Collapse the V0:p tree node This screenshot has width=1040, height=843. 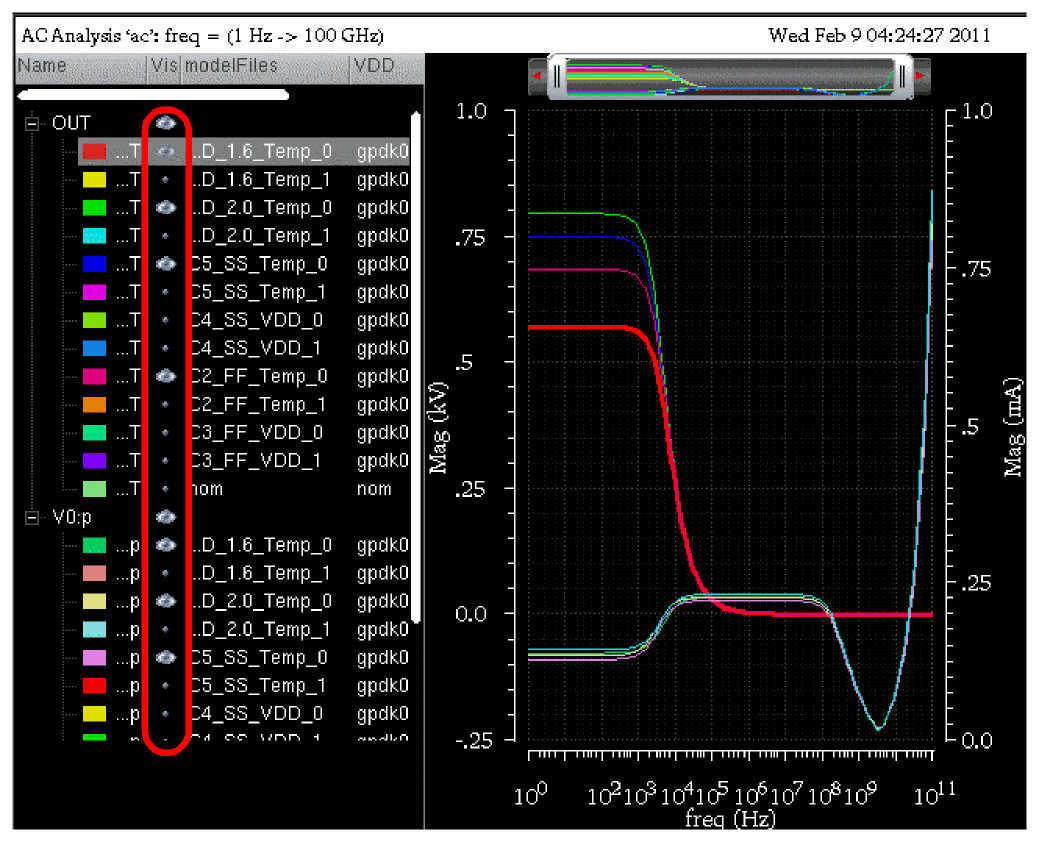pos(32,518)
